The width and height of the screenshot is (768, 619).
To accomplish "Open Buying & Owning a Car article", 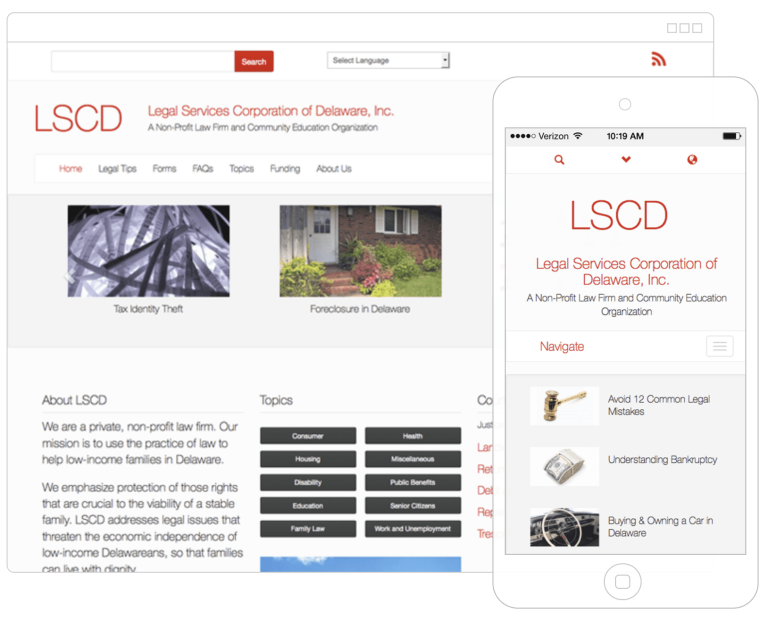I will click(x=660, y=526).
